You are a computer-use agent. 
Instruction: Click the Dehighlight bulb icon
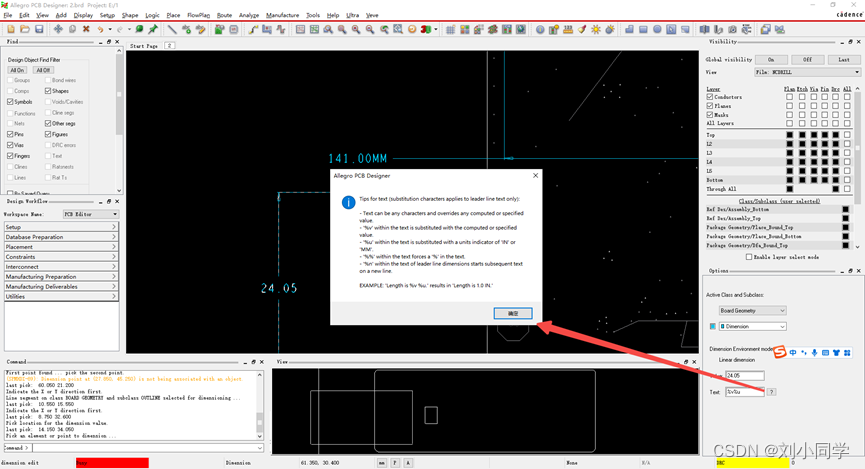(610, 29)
